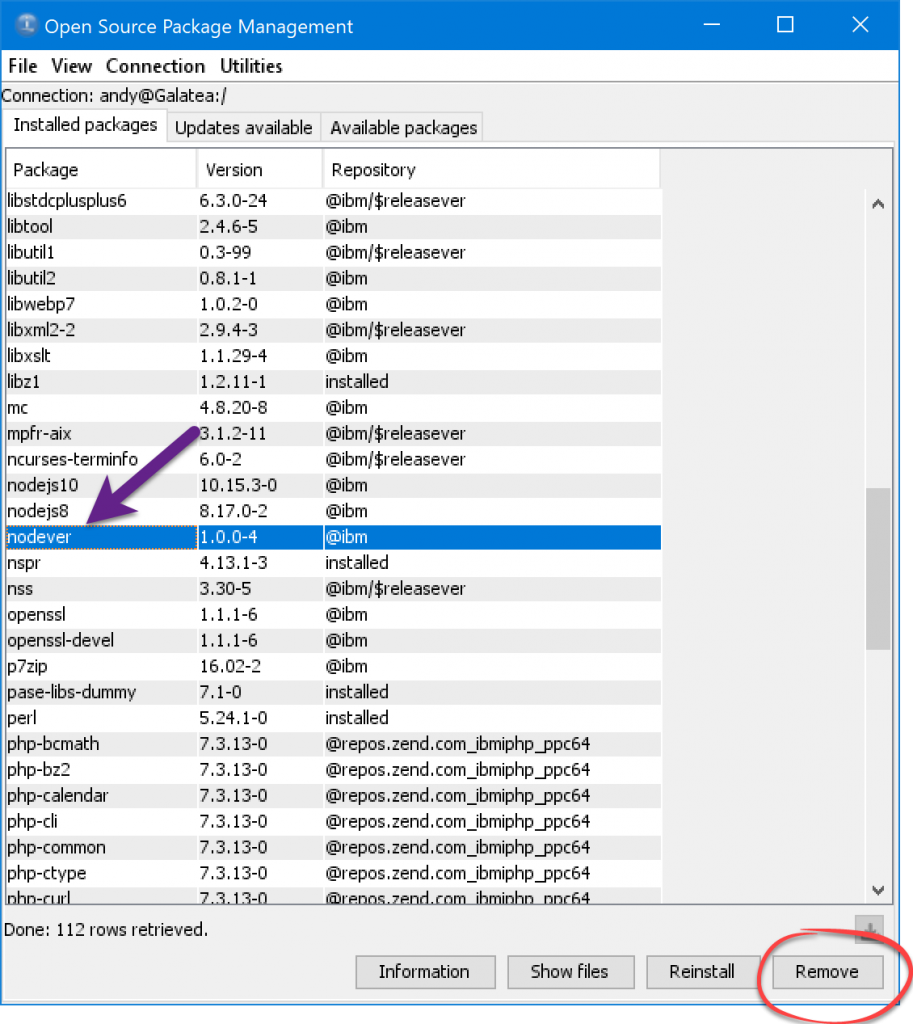Click the Information button

click(x=424, y=971)
